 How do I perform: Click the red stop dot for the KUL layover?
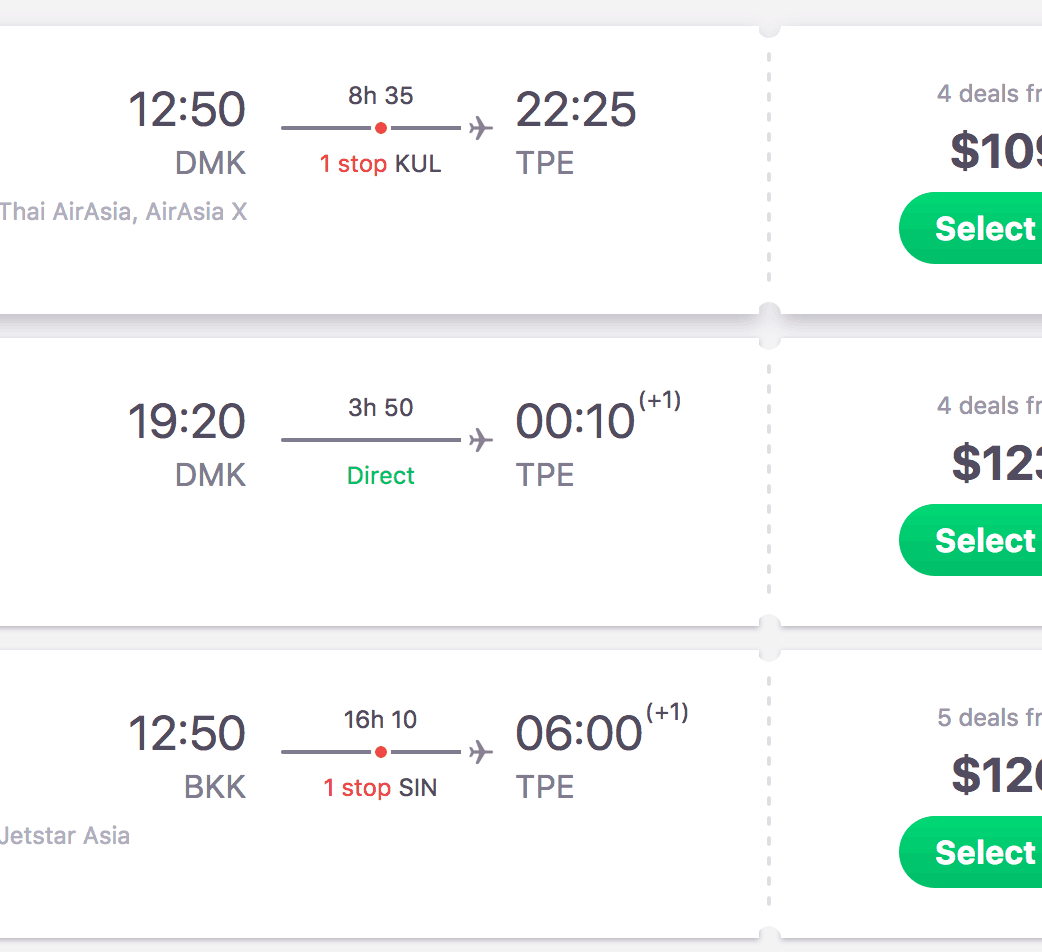coord(381,129)
